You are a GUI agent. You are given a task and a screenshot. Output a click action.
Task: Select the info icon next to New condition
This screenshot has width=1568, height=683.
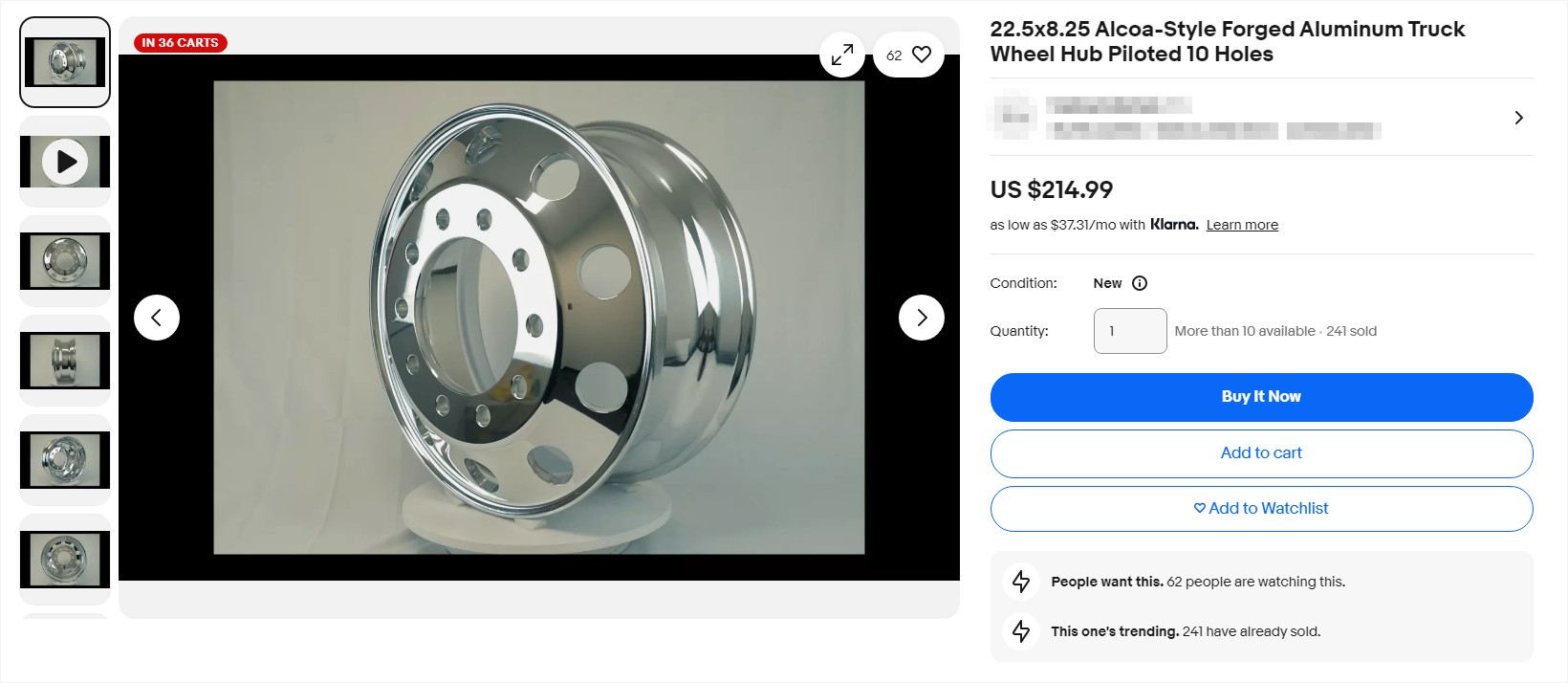click(x=1139, y=283)
